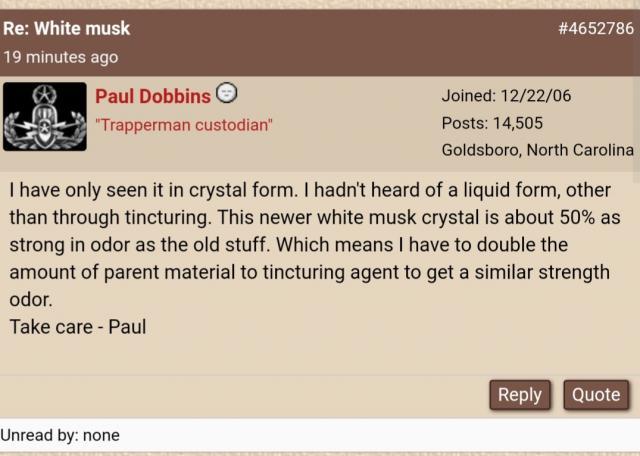Click the "Posts: 14,505" post count
This screenshot has width=640, height=456.
492,123
